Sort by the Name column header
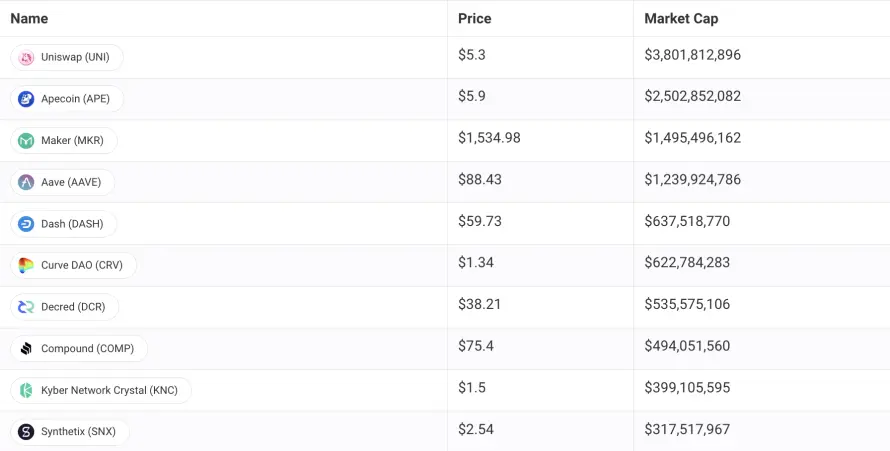Screen dimensions: 890x451 point(29,19)
